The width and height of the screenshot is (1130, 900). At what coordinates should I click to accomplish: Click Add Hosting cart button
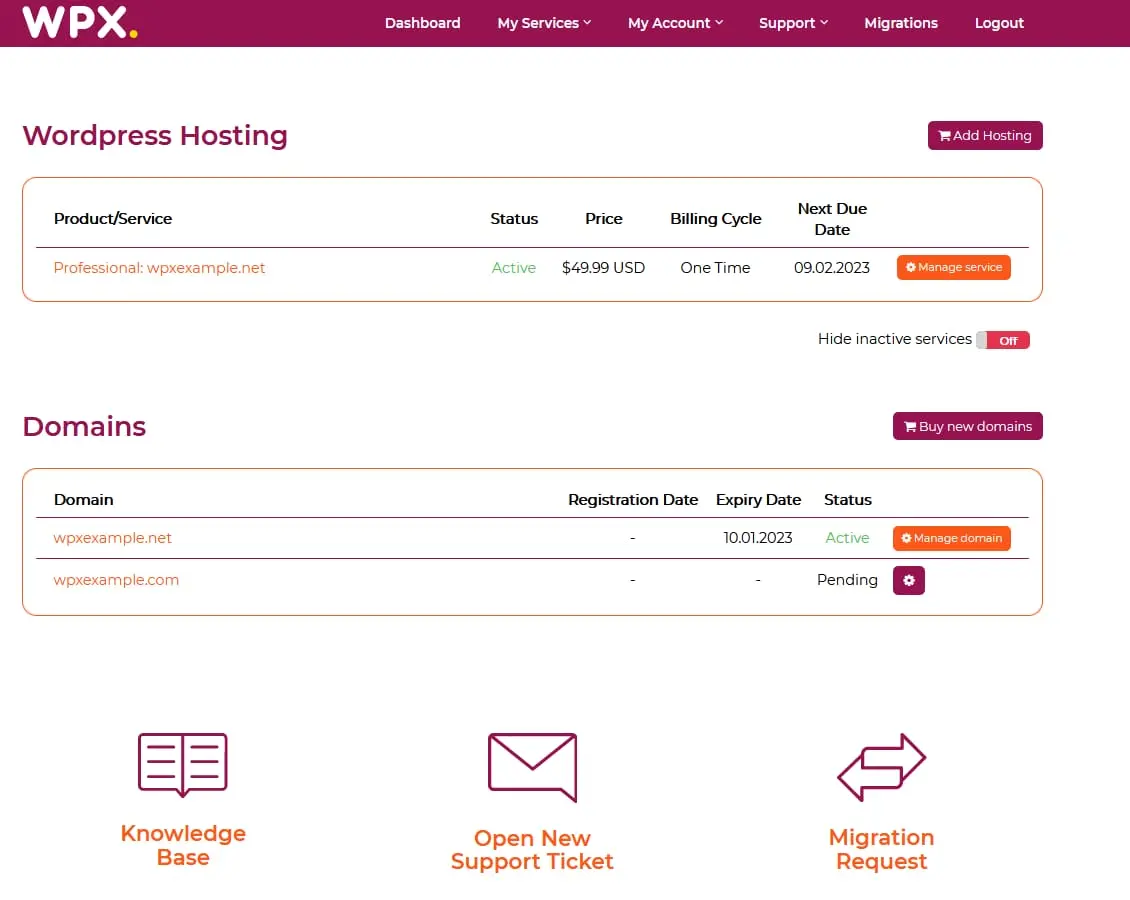[x=985, y=136]
